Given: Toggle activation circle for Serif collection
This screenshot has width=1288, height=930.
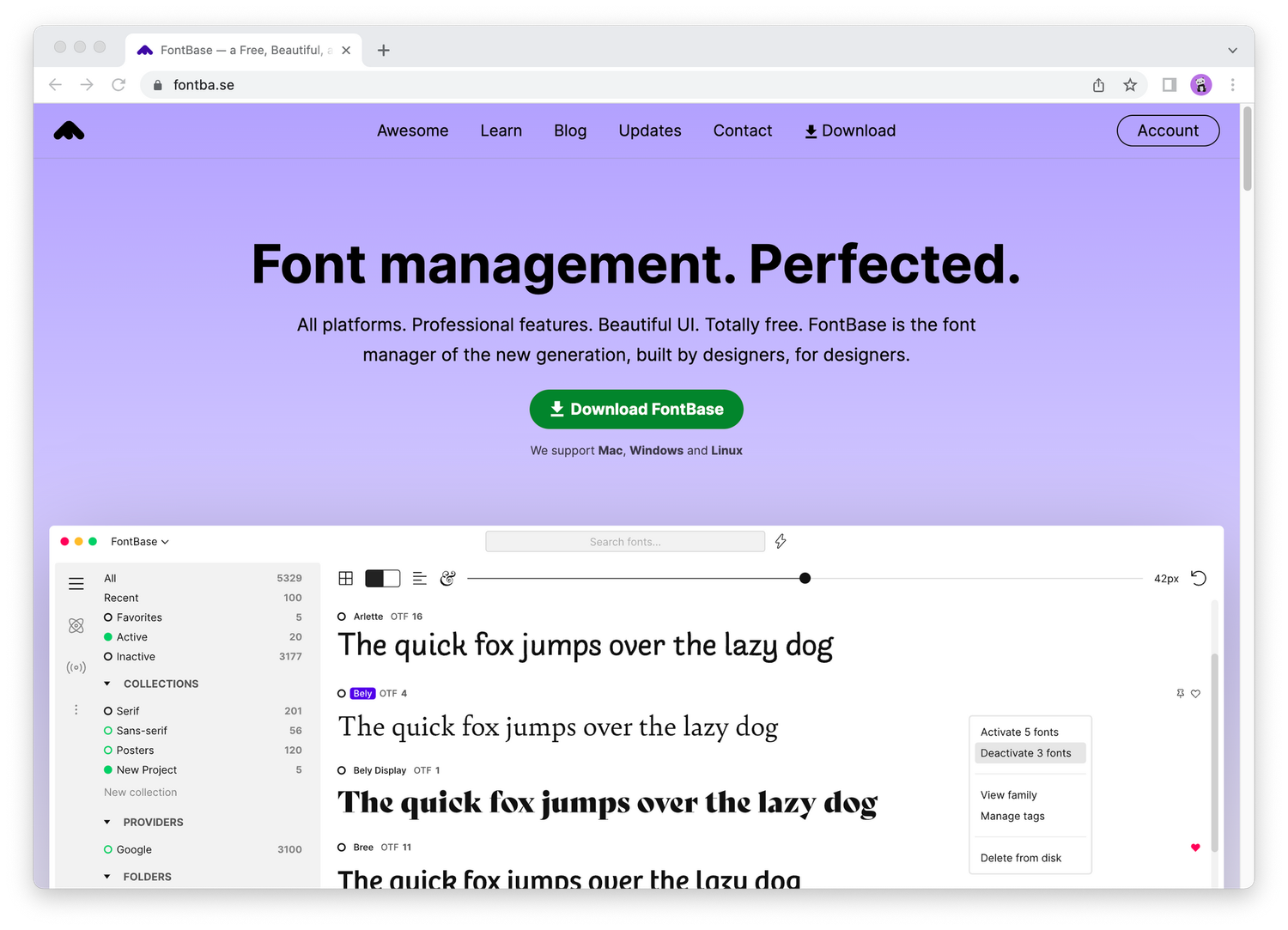Looking at the screenshot, I should 108,711.
